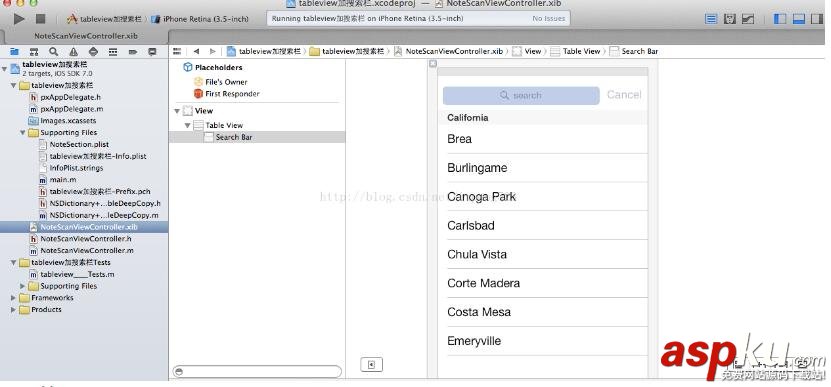
Task: Collapse Supporting Files above NoteSection.plist
Action: tap(23, 133)
